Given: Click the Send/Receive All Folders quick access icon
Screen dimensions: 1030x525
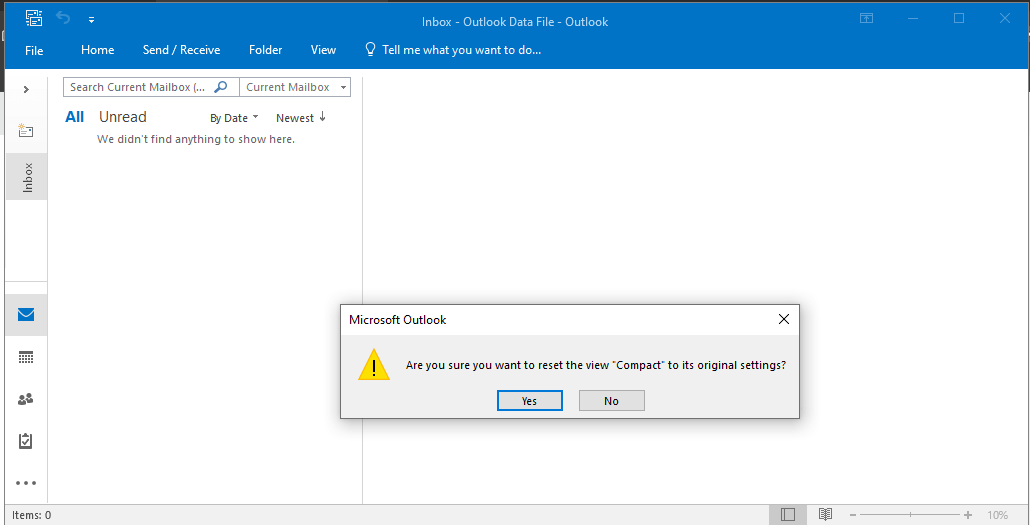Looking at the screenshot, I should 34,18.
